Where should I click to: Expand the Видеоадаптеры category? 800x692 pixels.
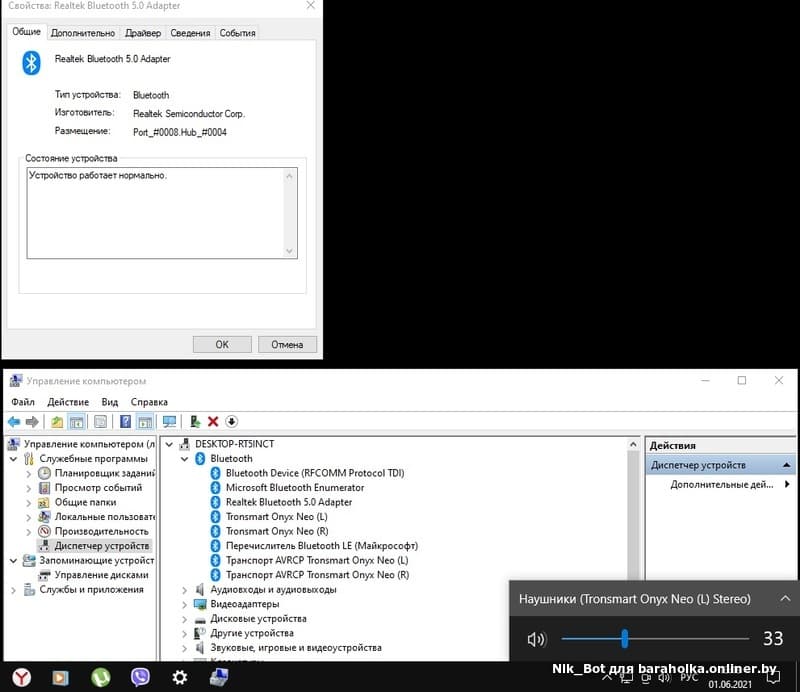[x=185, y=604]
